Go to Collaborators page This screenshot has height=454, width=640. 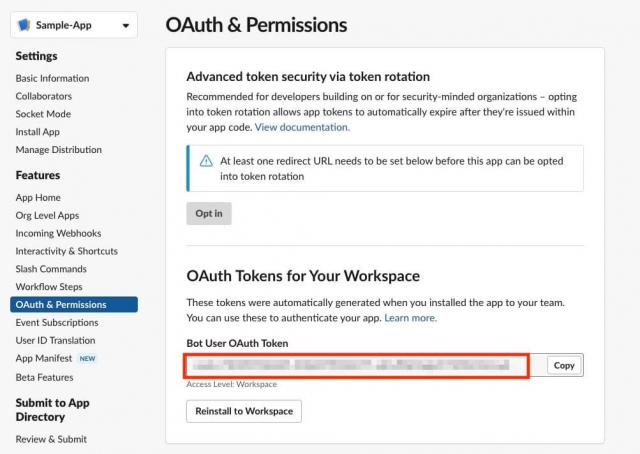(44, 96)
